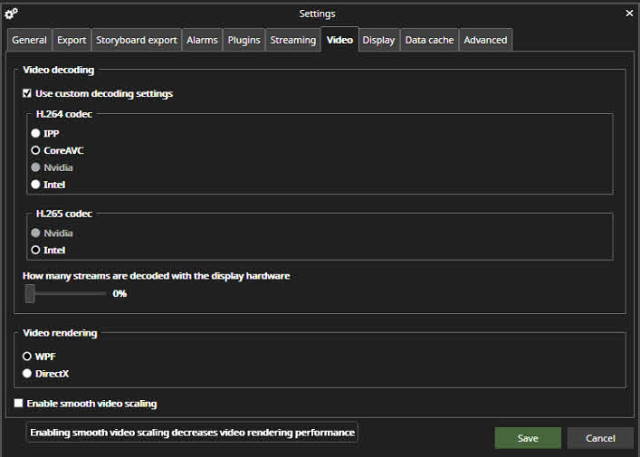Select Intel under H.264 codec
Viewport: 640px width, 458px height.
36,184
